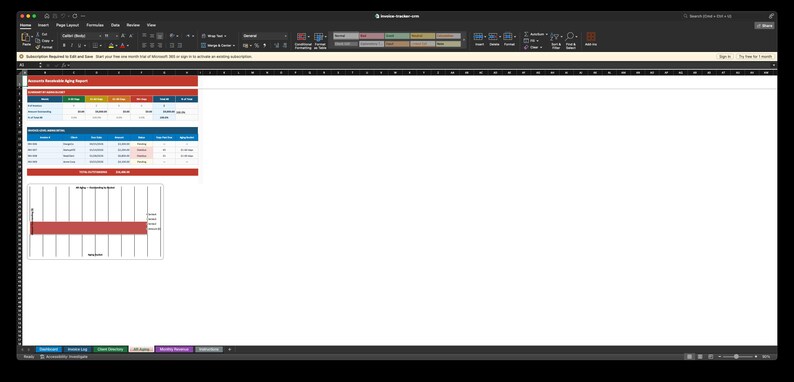
Task: Click the Share button
Action: pyautogui.click(x=765, y=26)
